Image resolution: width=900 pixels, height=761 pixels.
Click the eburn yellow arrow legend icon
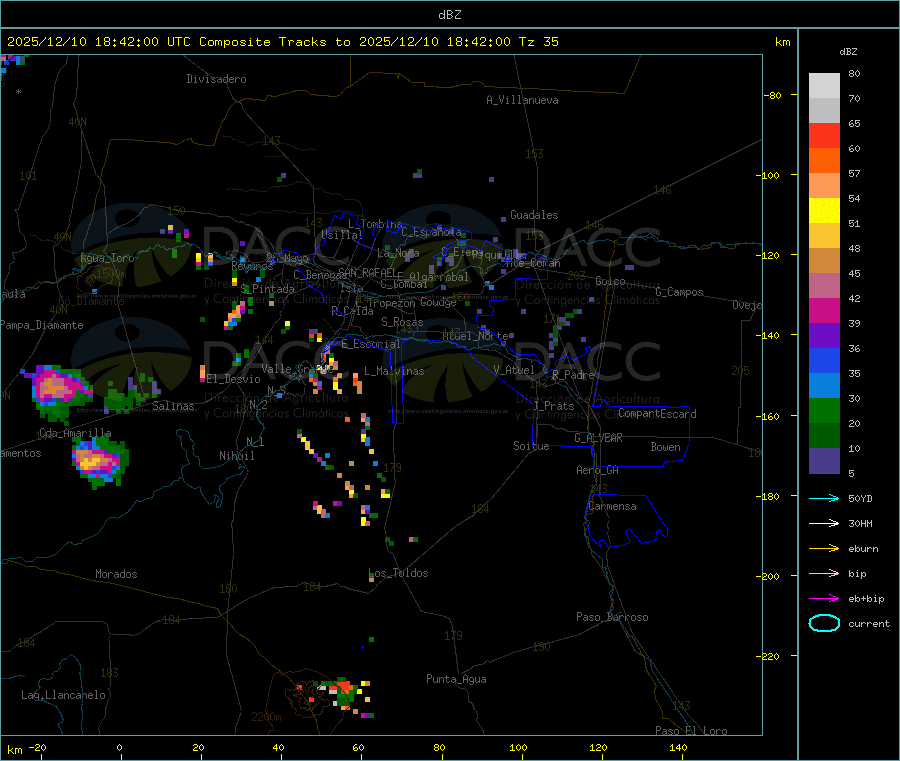click(824, 549)
